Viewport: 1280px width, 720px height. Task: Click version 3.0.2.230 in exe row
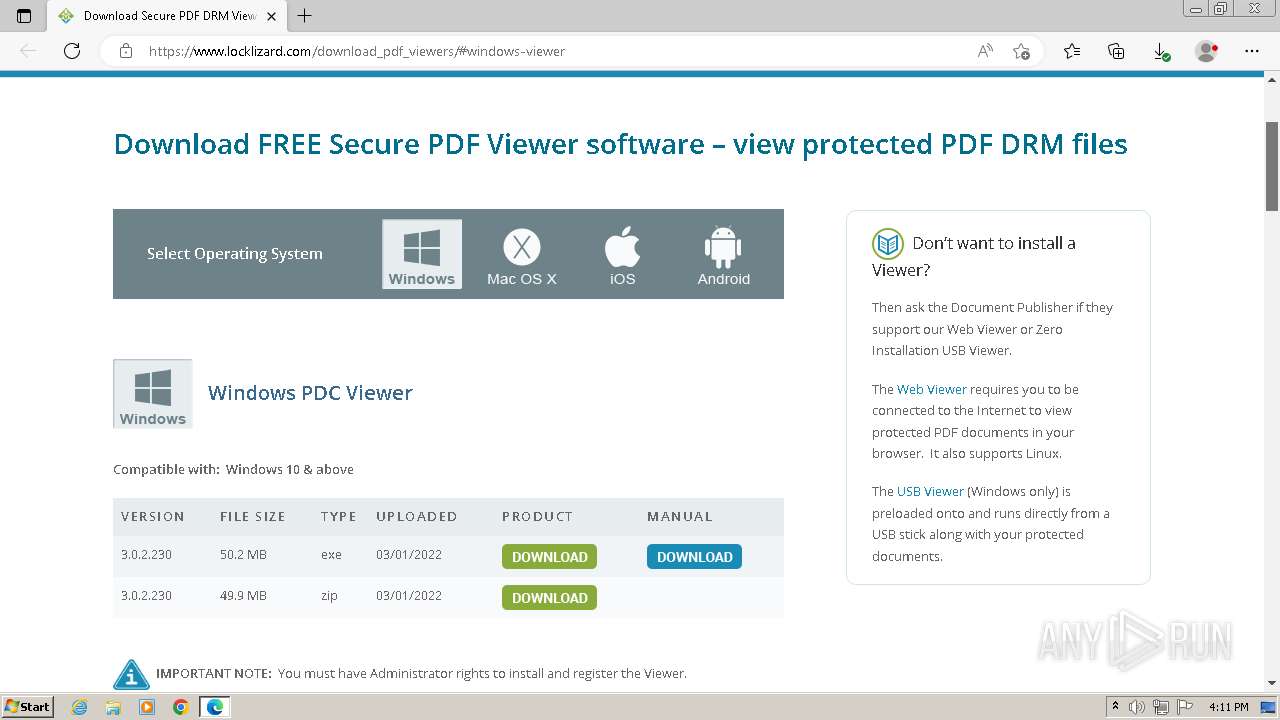[146, 555]
